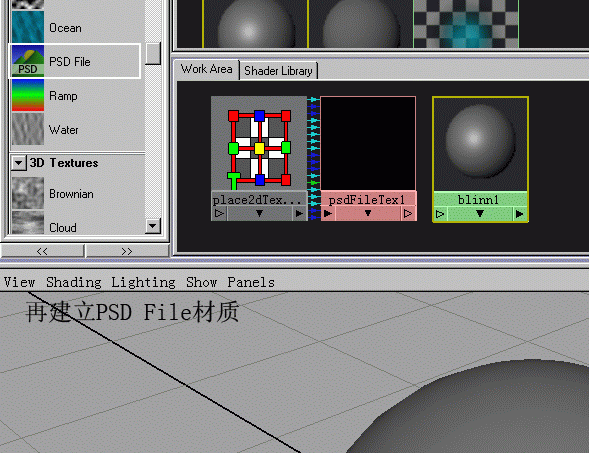Click the psdFileTex1 node name

coord(368,199)
